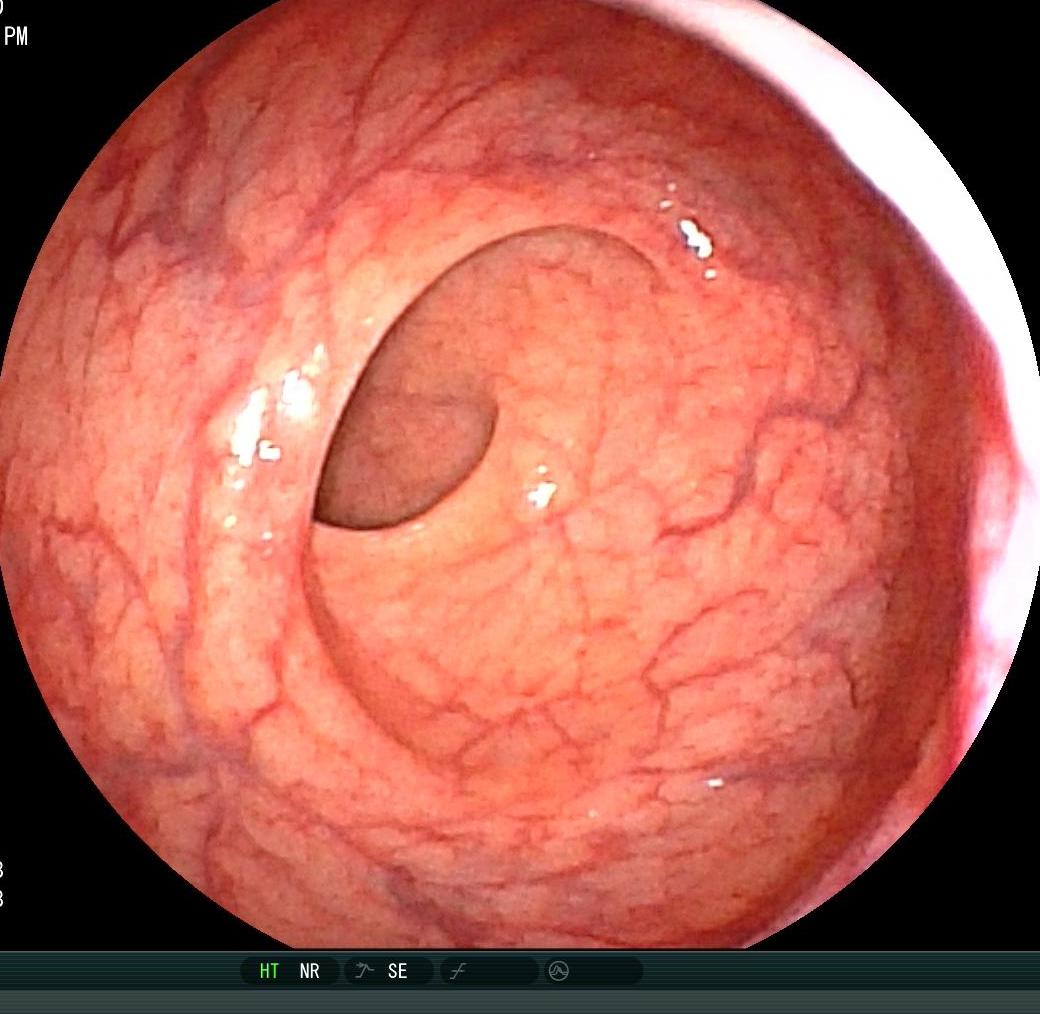This screenshot has width=1040, height=1014.
Task: Select the NR noise reduction indicator
Action: tap(309, 971)
